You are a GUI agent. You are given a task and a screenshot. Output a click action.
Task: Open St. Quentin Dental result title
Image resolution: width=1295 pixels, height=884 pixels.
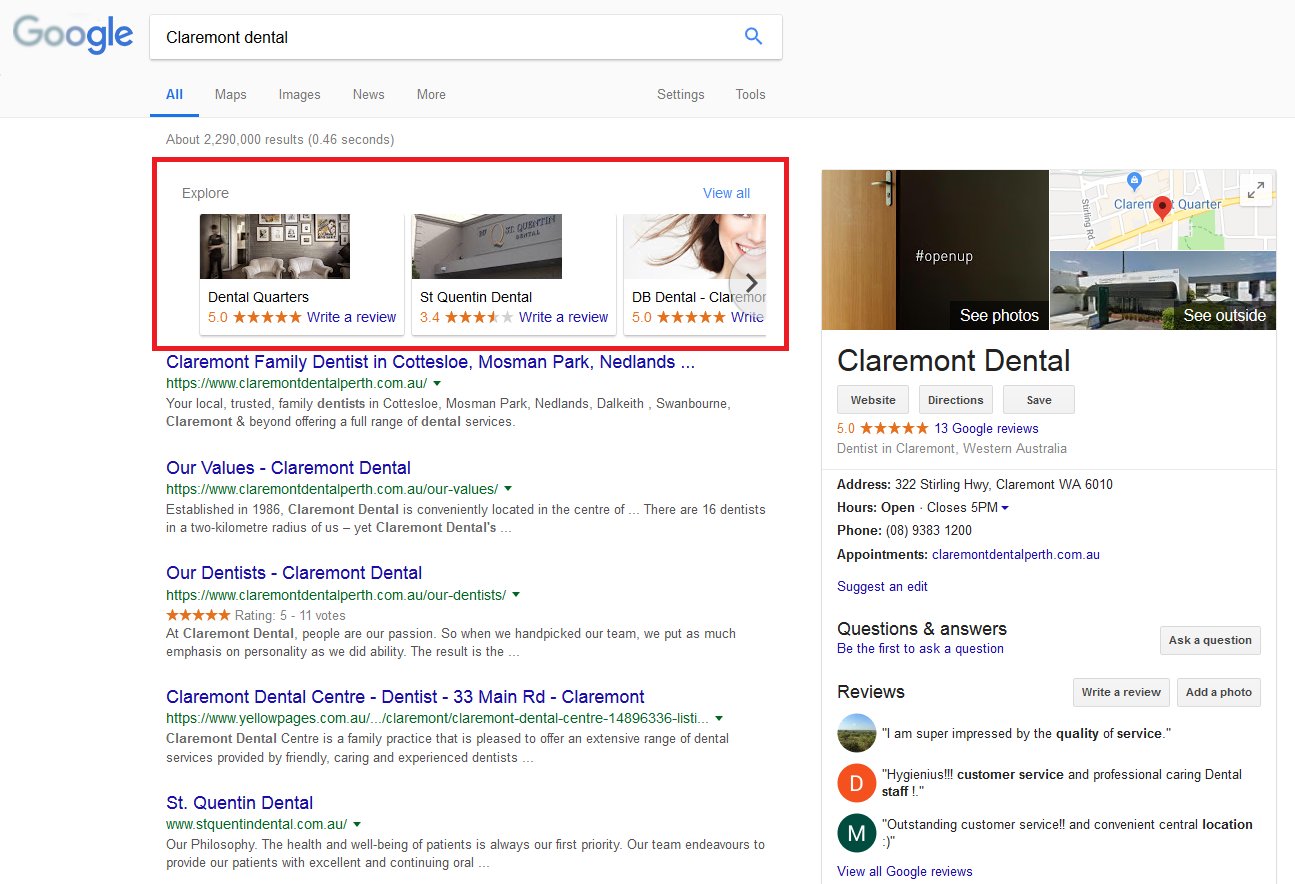coord(239,803)
